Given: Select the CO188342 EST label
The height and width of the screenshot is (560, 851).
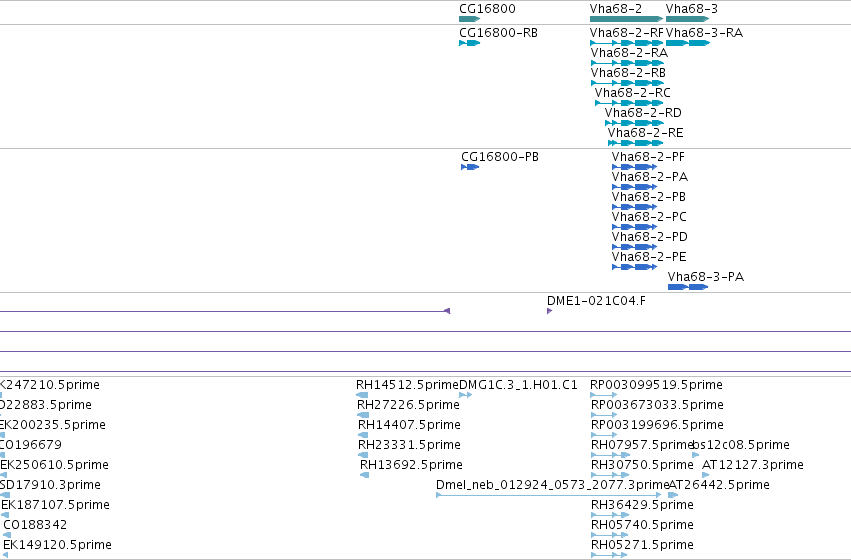Looking at the screenshot, I should [x=35, y=525].
